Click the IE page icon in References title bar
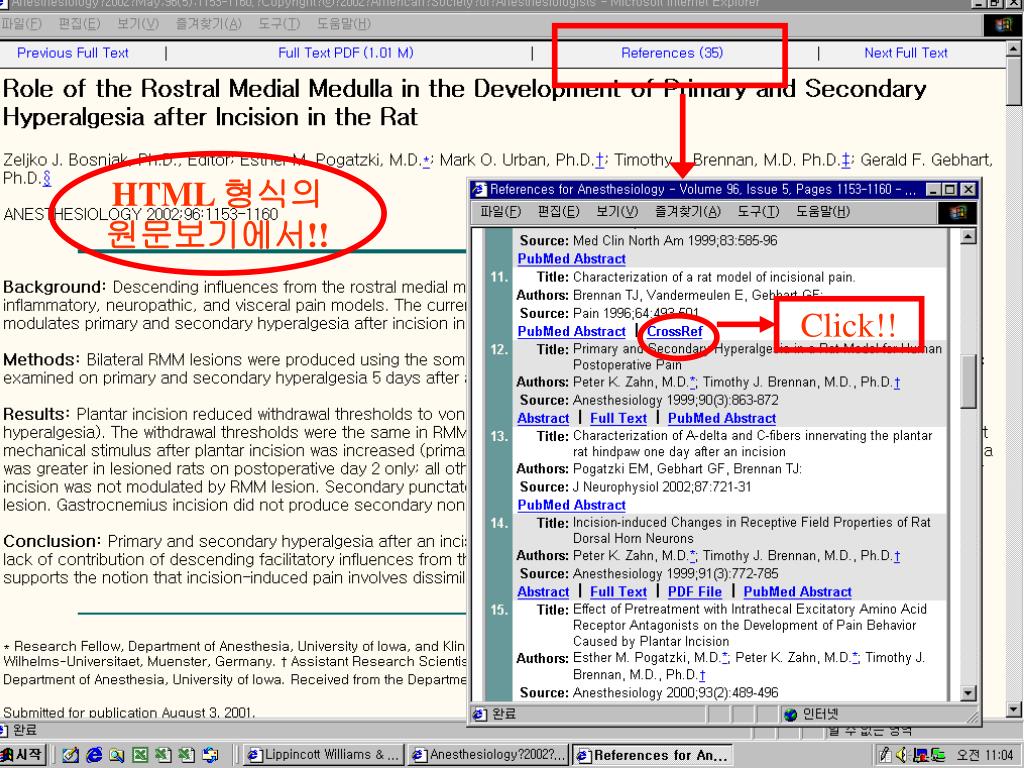The width and height of the screenshot is (1024, 768). click(x=480, y=189)
